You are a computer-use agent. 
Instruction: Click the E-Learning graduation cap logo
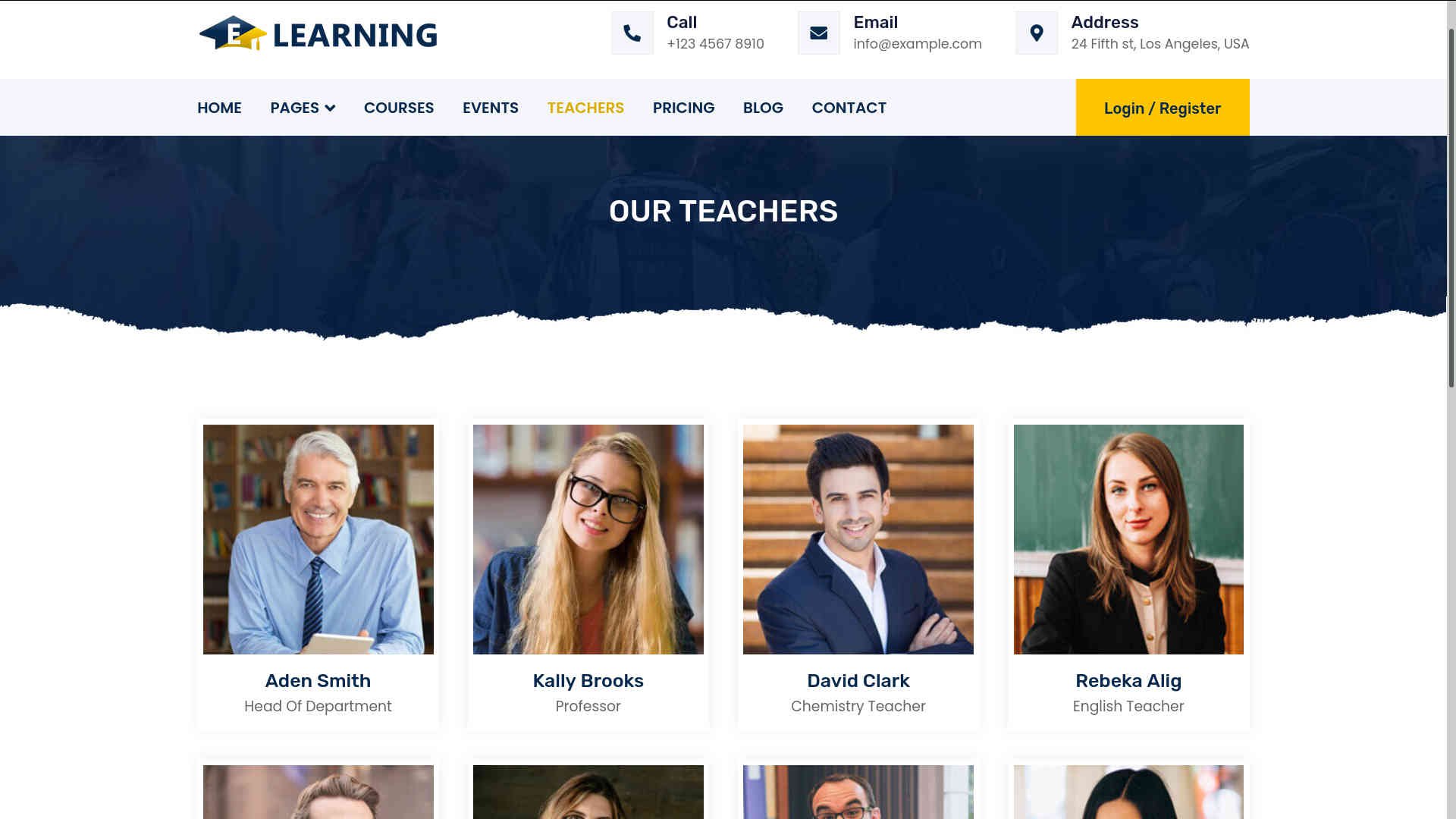point(233,34)
